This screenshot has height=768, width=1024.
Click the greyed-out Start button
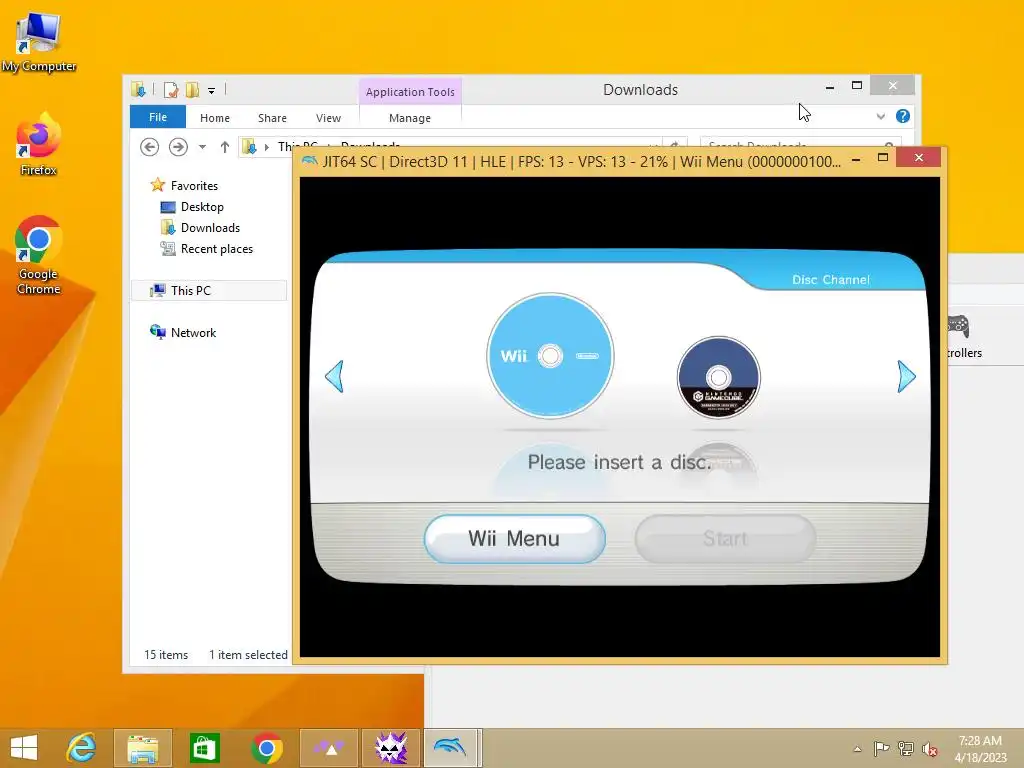(x=725, y=539)
